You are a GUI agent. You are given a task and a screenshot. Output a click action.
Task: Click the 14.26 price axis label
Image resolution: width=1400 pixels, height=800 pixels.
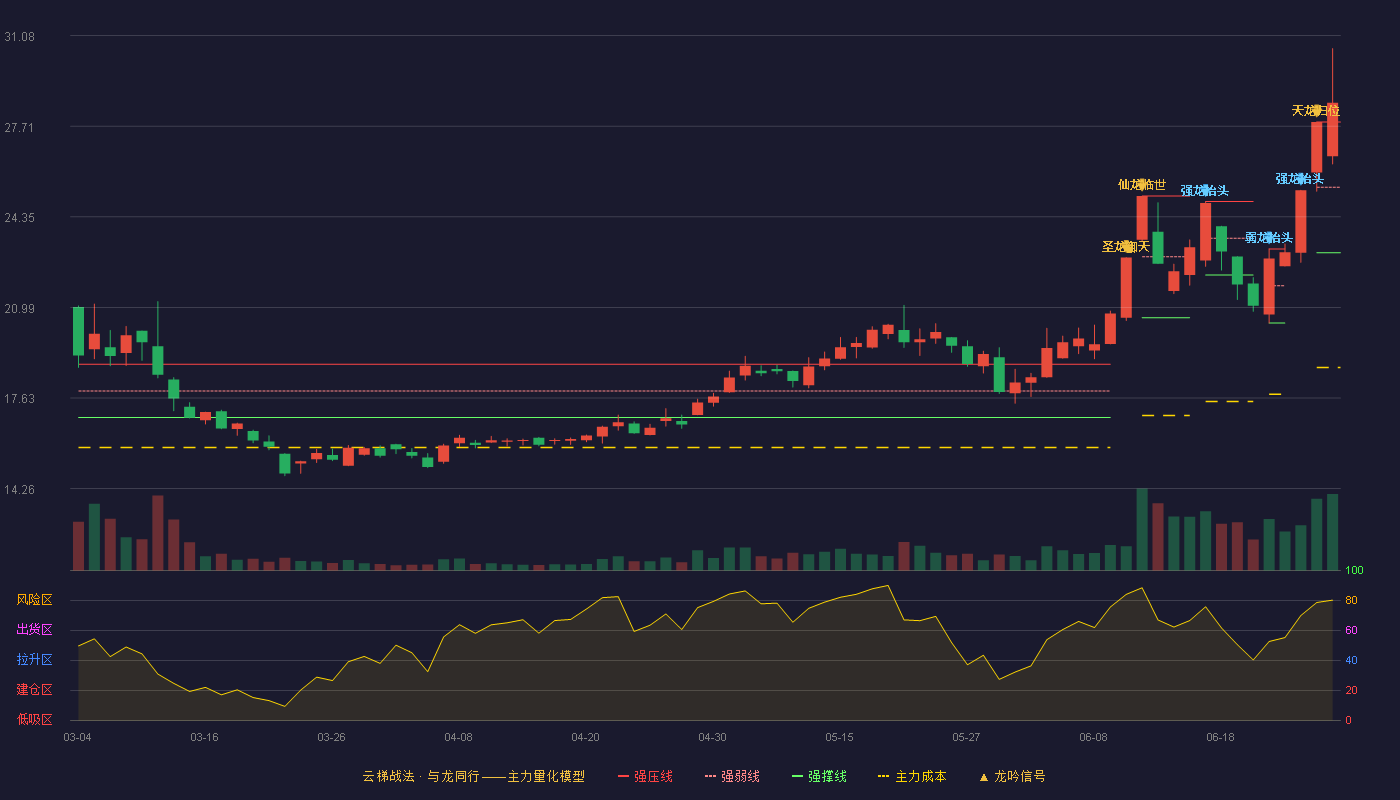tap(19, 489)
